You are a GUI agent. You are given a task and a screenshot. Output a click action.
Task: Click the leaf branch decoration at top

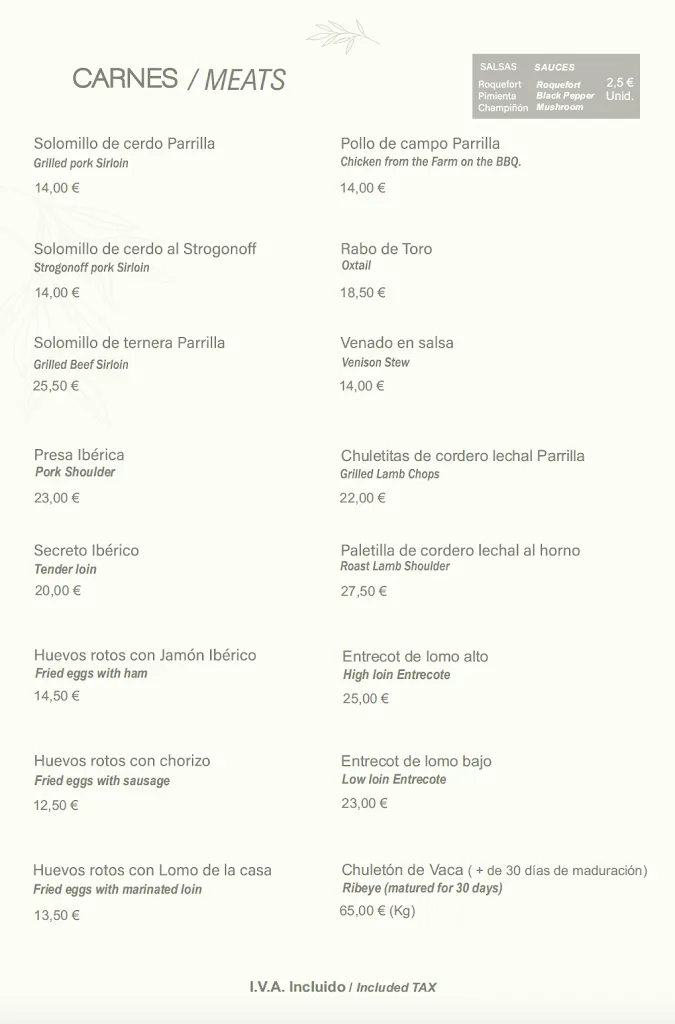343,35
